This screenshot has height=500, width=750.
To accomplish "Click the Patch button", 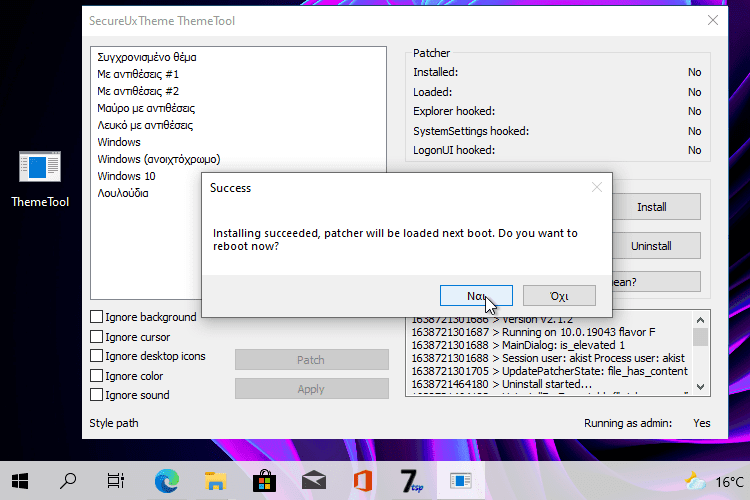I will [x=311, y=360].
